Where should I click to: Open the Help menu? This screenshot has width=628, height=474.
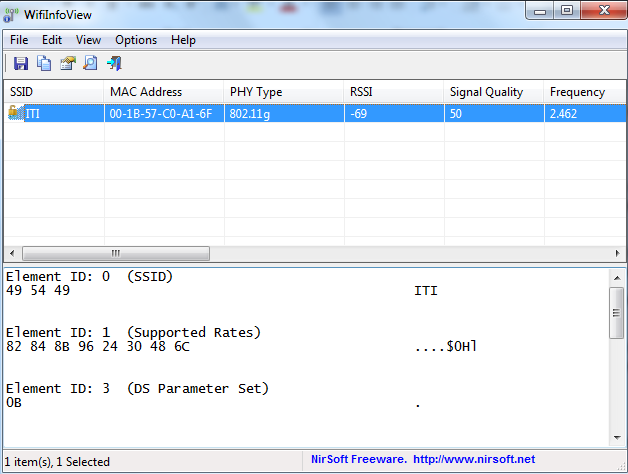click(183, 40)
